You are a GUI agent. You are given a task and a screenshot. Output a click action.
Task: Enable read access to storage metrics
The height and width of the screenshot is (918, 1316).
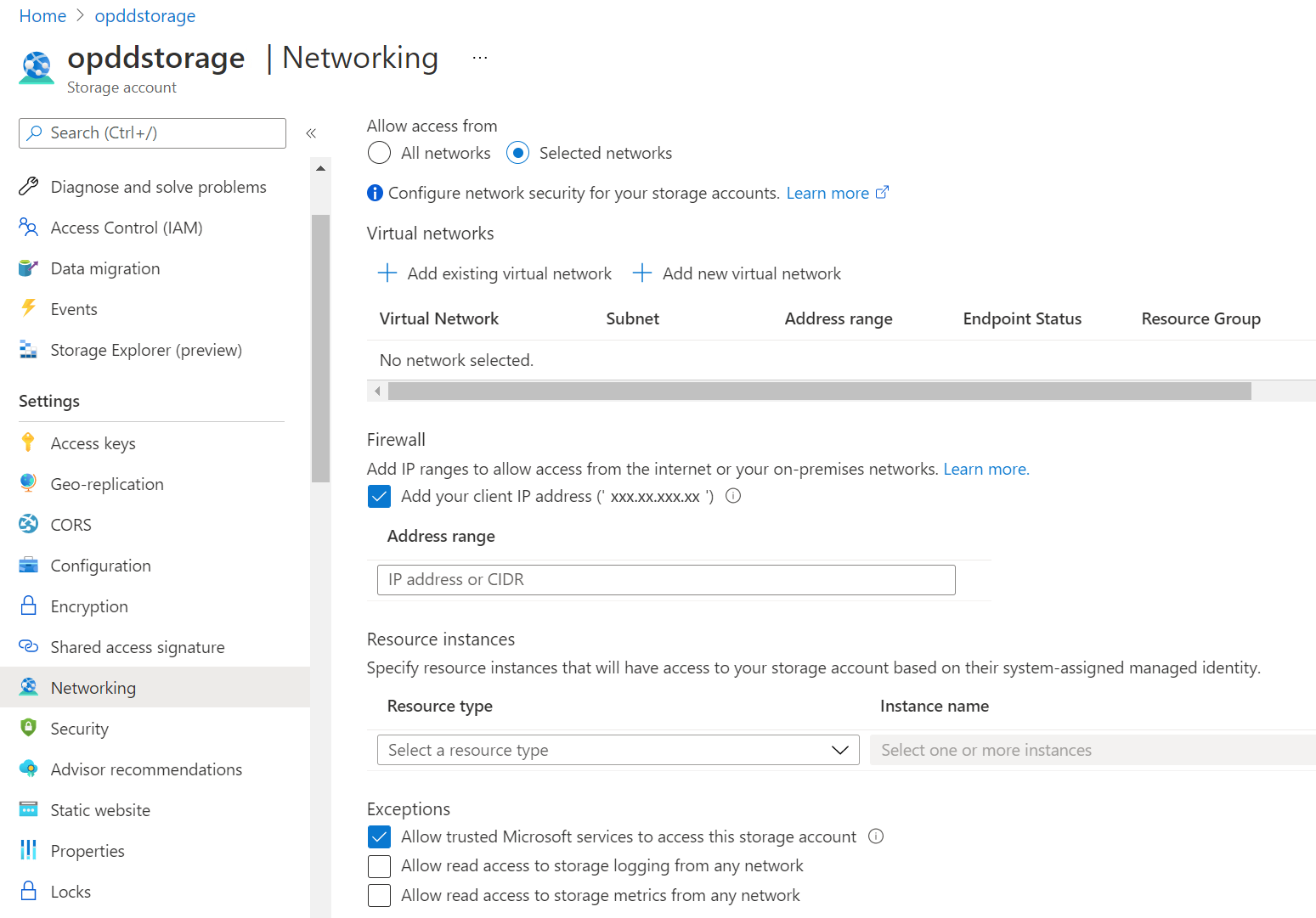pyautogui.click(x=379, y=895)
